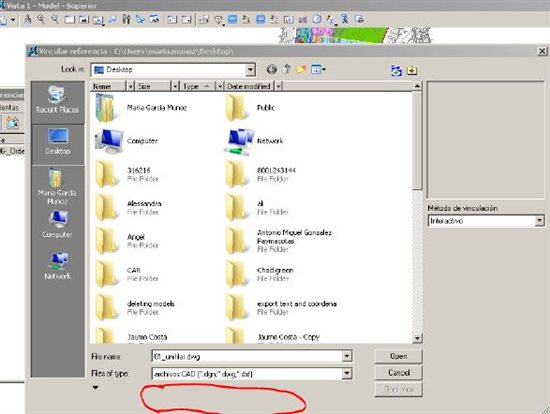Viewport: 550px width, 414px height.
Task: Select the Antonio Miguel Gonzalez folder
Action: [279, 241]
